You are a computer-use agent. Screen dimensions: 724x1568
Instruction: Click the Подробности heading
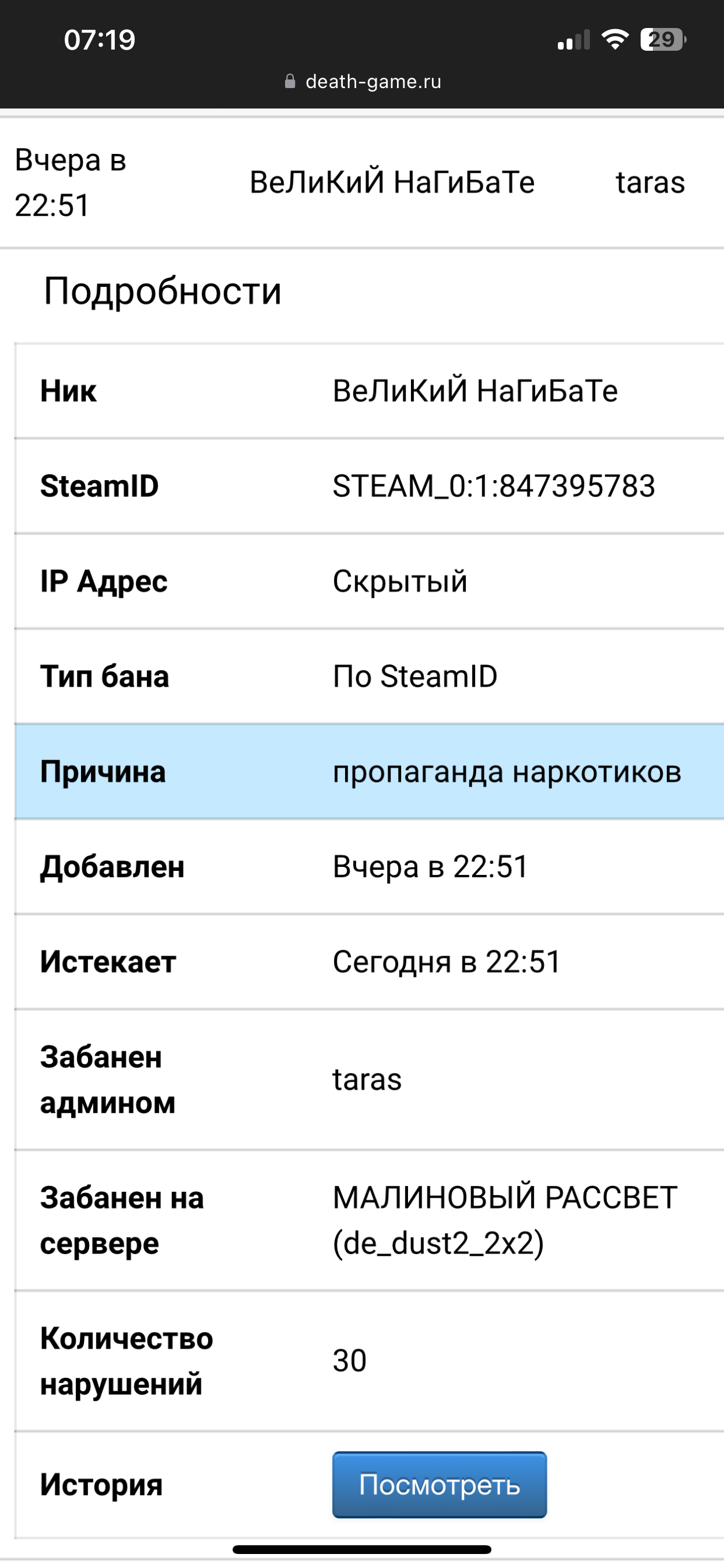163,290
